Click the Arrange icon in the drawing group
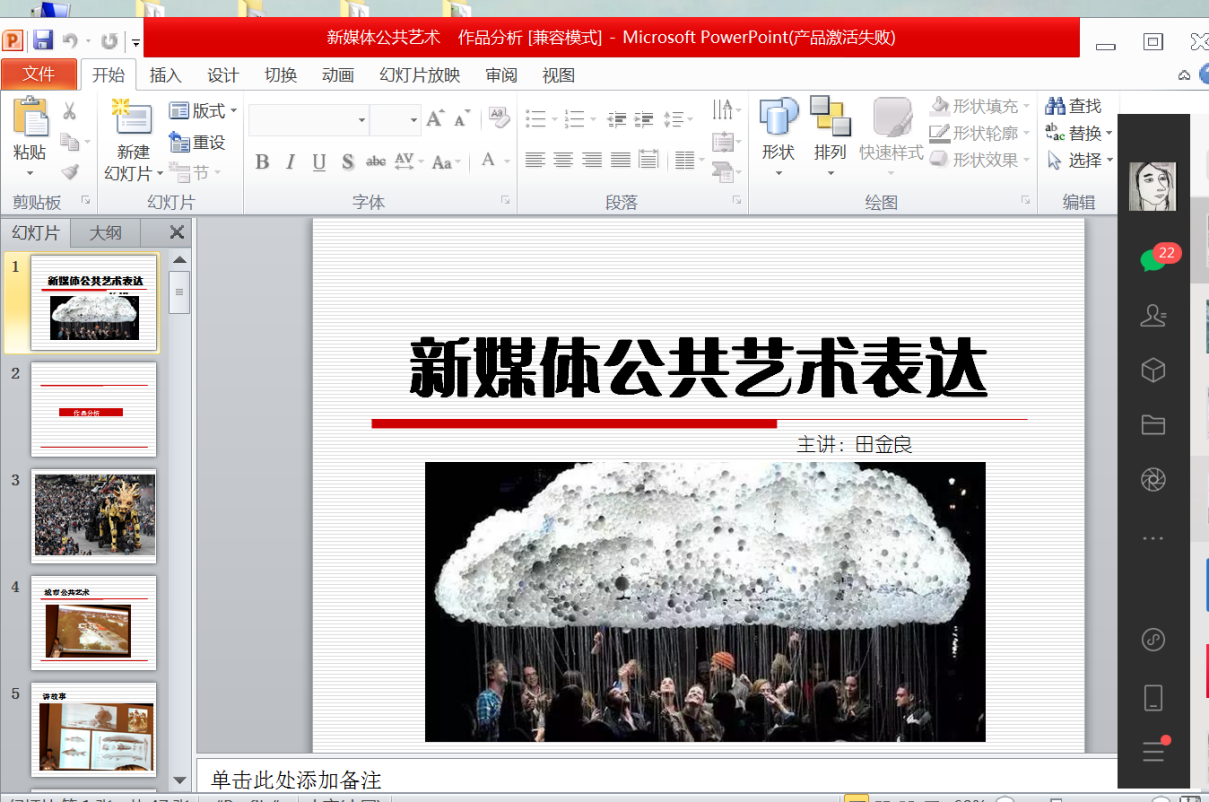The width and height of the screenshot is (1209, 802). click(830, 116)
